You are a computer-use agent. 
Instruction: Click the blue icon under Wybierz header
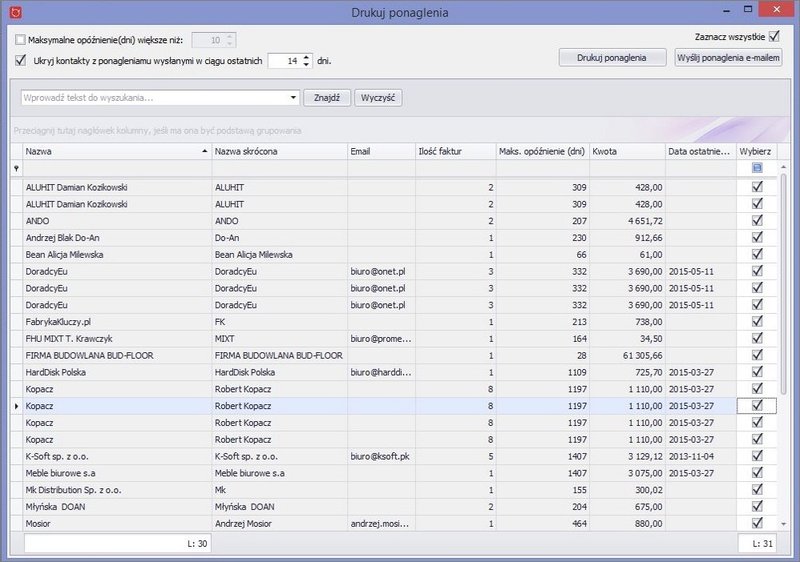tap(756, 169)
